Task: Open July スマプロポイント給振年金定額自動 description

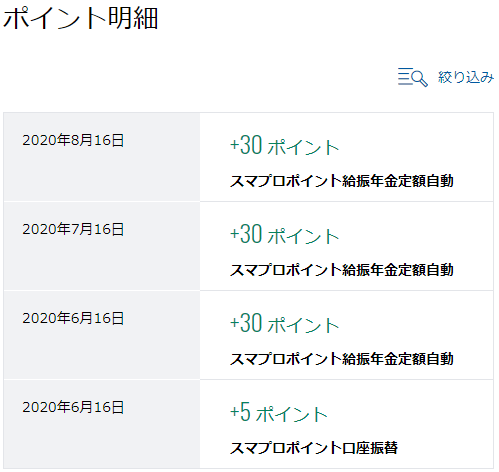Action: pyautogui.click(x=342, y=270)
